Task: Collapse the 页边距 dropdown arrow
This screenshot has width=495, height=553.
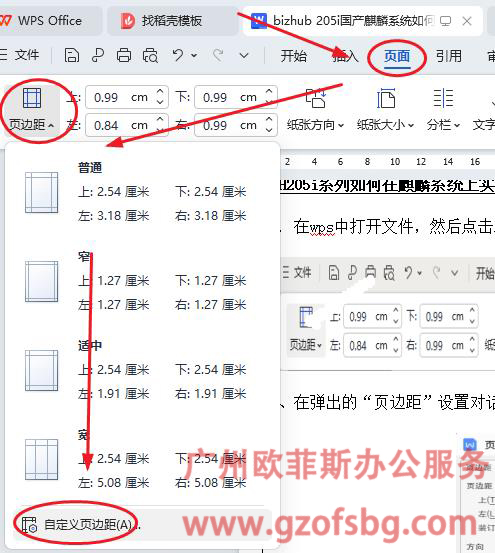Action: [x=51, y=125]
